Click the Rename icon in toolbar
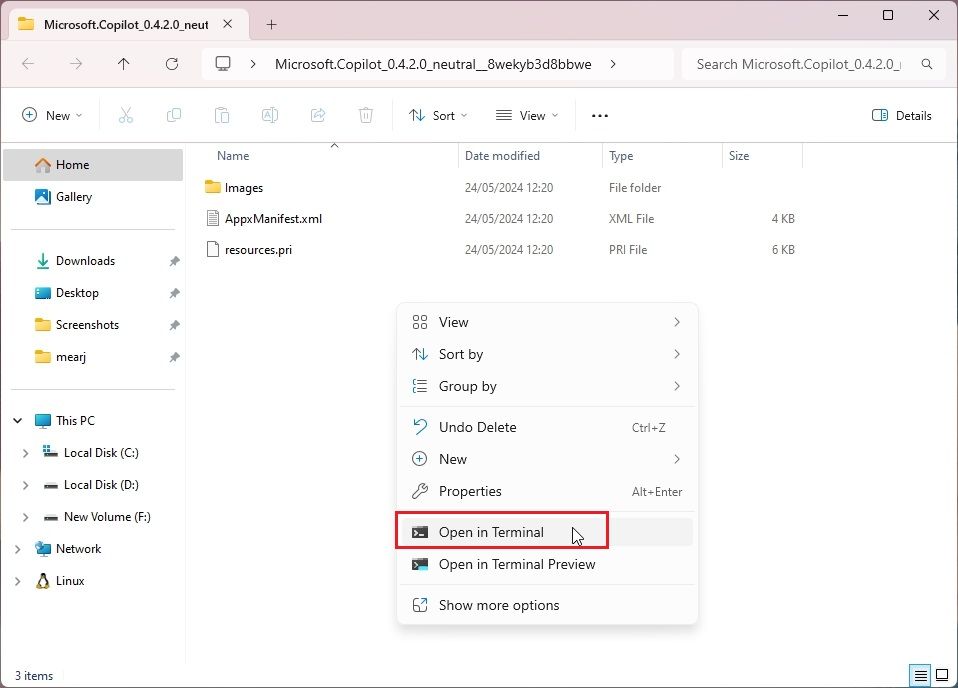 click(x=269, y=115)
